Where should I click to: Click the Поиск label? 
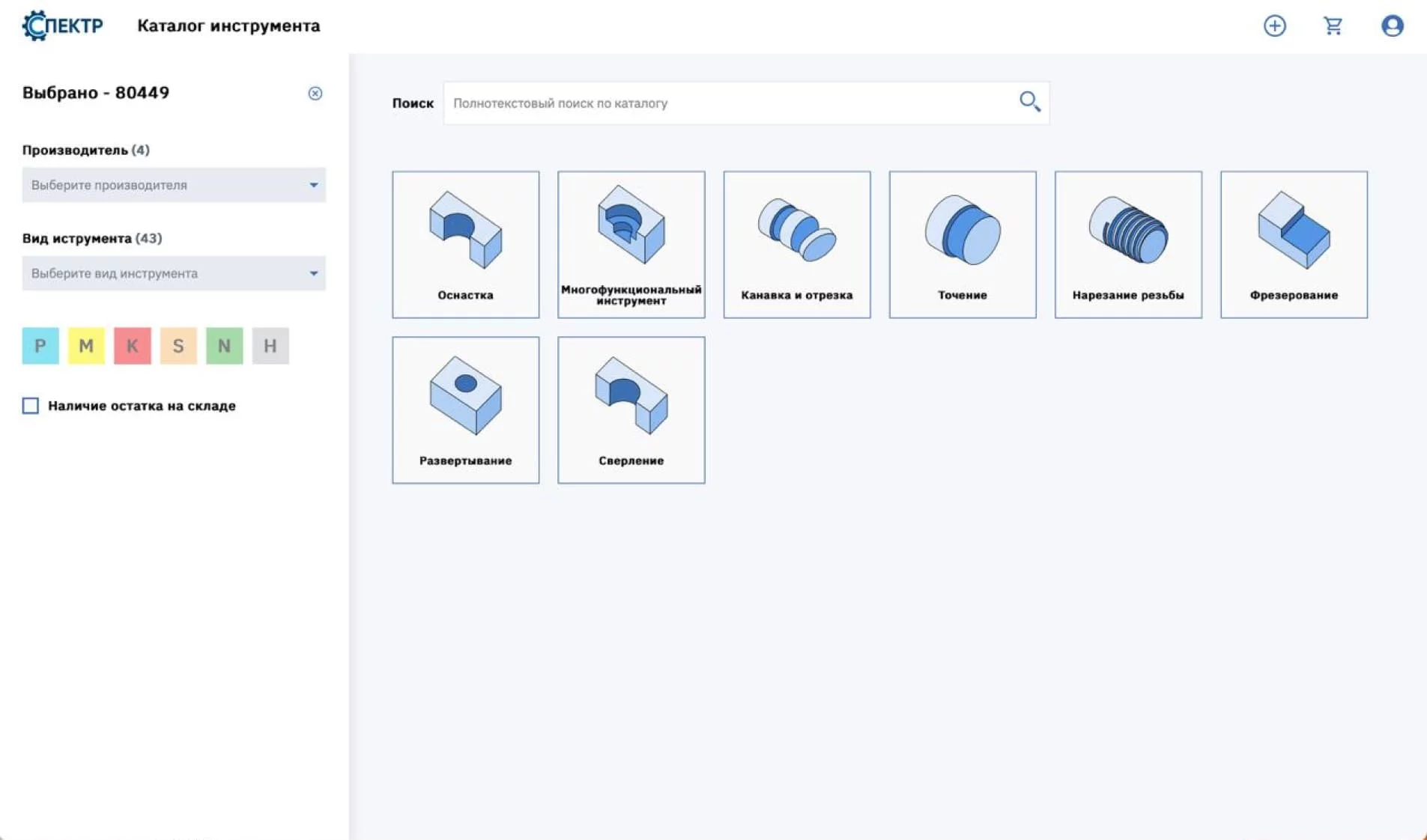(413, 103)
